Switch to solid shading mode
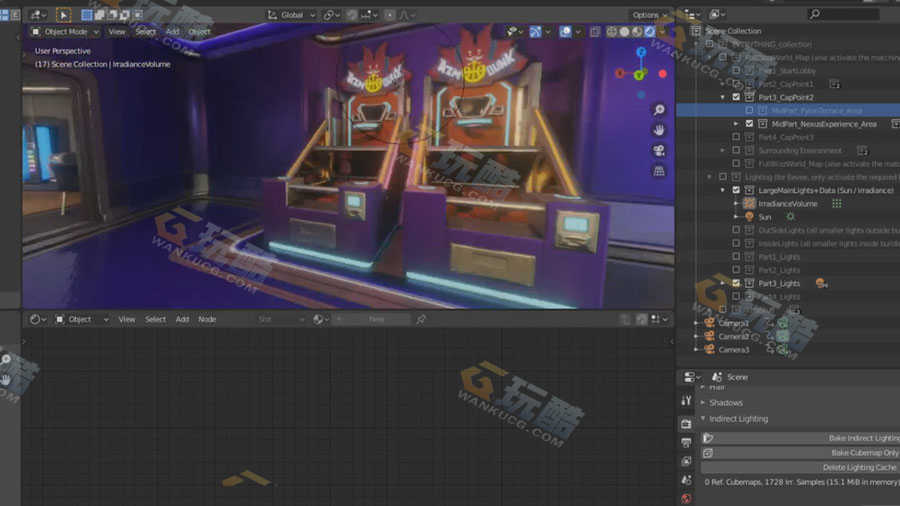This screenshot has height=506, width=900. point(624,32)
